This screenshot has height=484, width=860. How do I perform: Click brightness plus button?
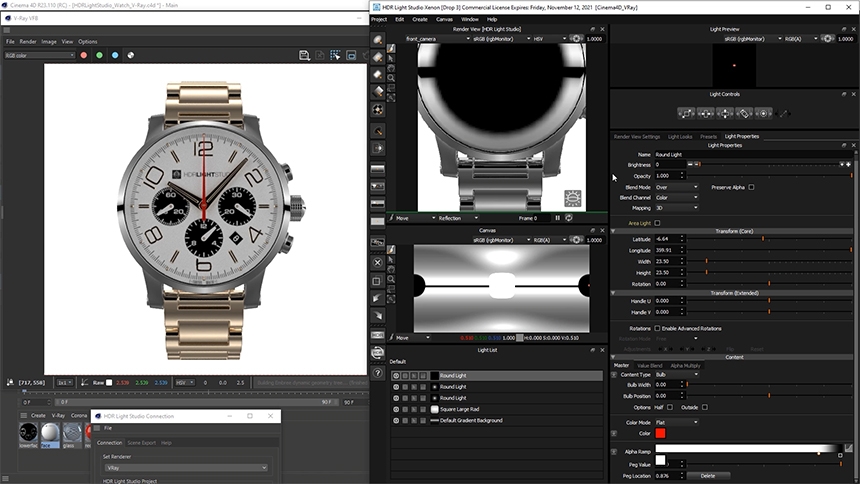pyautogui.click(x=848, y=165)
